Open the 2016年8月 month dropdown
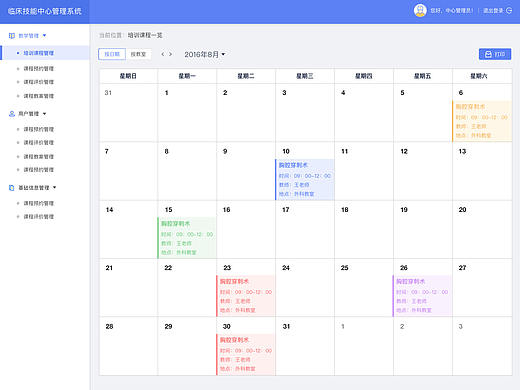 pyautogui.click(x=205, y=54)
